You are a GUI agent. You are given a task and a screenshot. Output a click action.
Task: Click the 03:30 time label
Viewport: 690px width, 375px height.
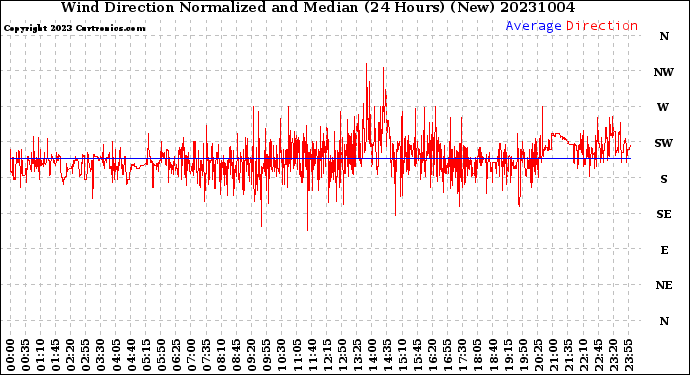click(101, 356)
